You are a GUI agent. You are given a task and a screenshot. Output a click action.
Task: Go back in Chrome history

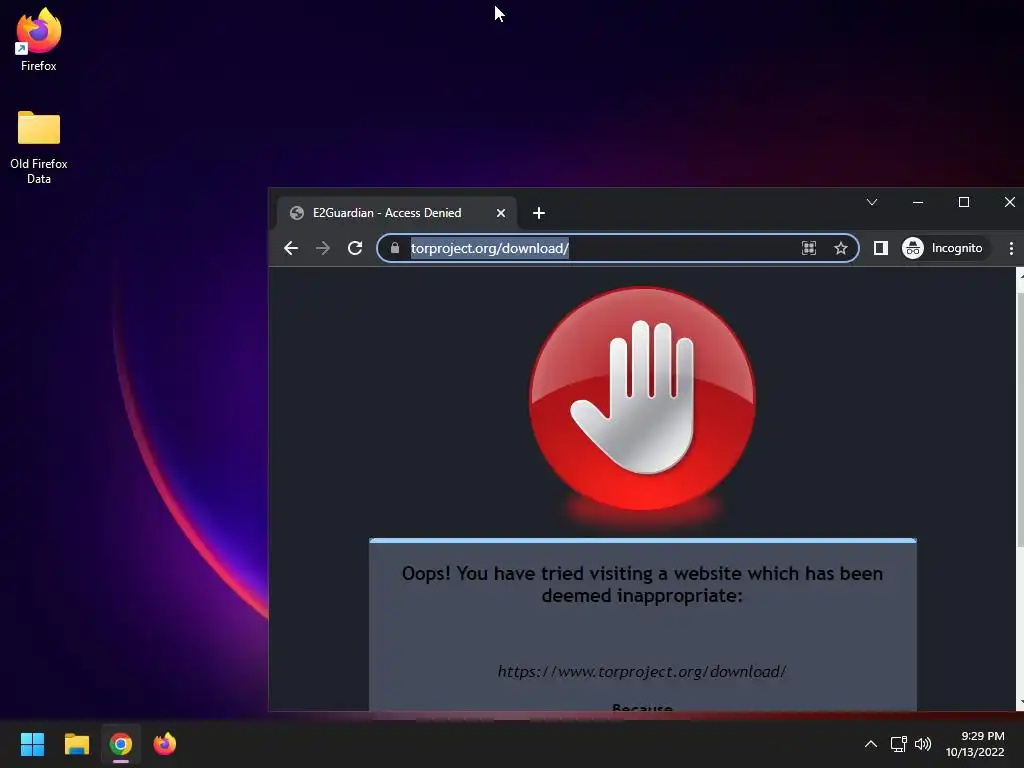pyautogui.click(x=291, y=248)
